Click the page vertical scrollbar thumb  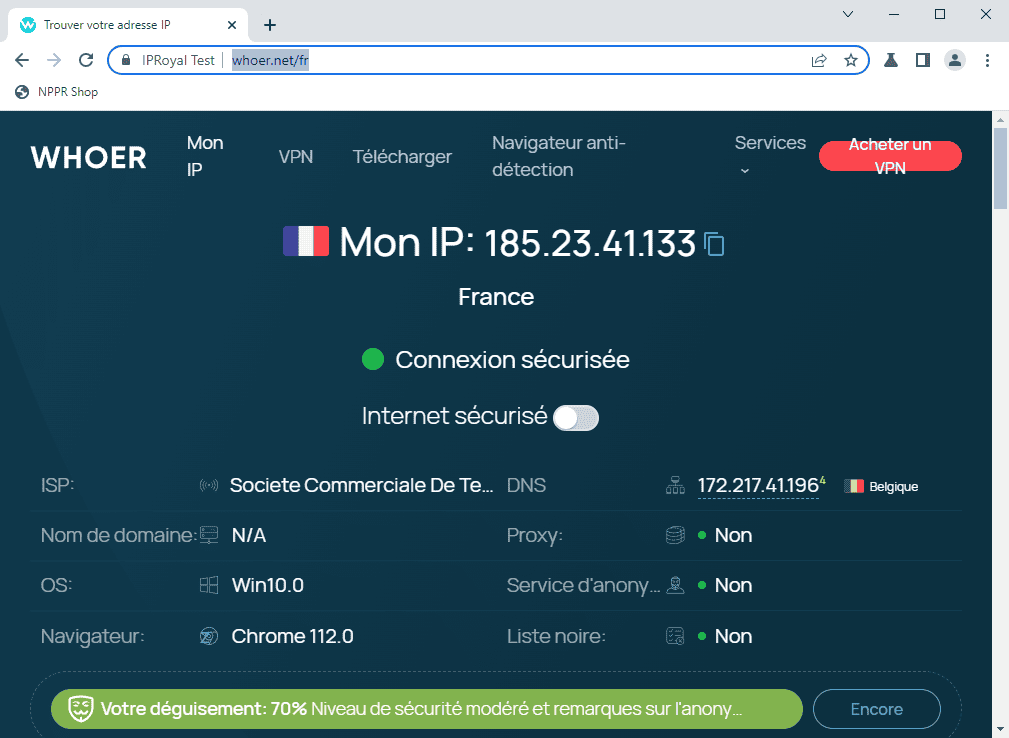click(x=1000, y=169)
